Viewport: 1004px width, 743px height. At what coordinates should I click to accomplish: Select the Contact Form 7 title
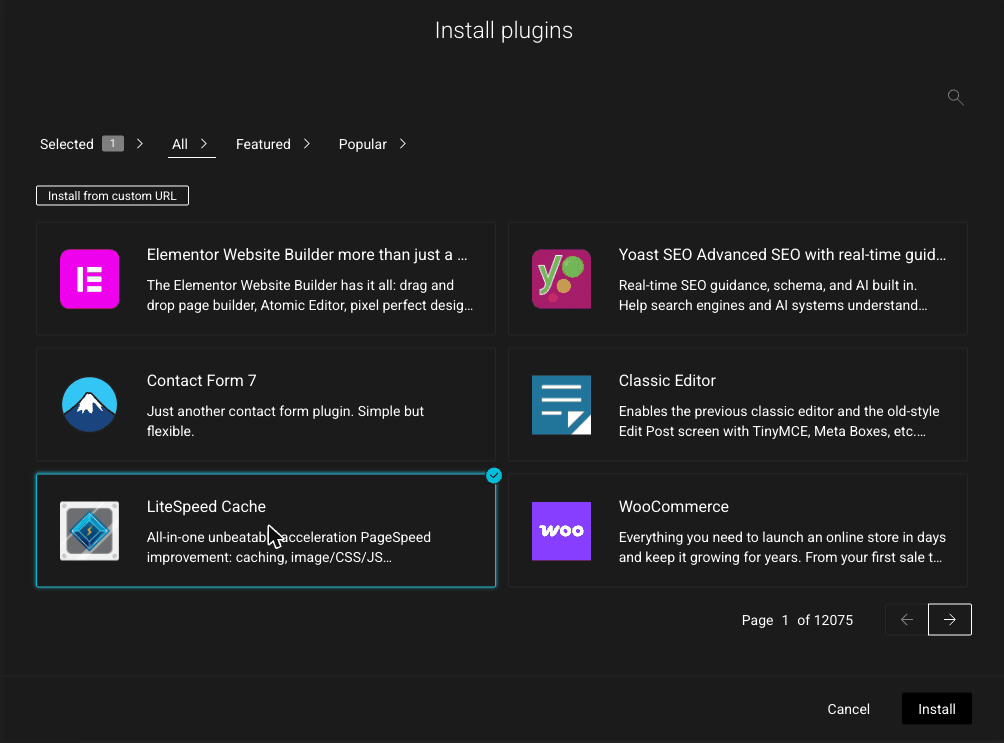click(x=202, y=380)
